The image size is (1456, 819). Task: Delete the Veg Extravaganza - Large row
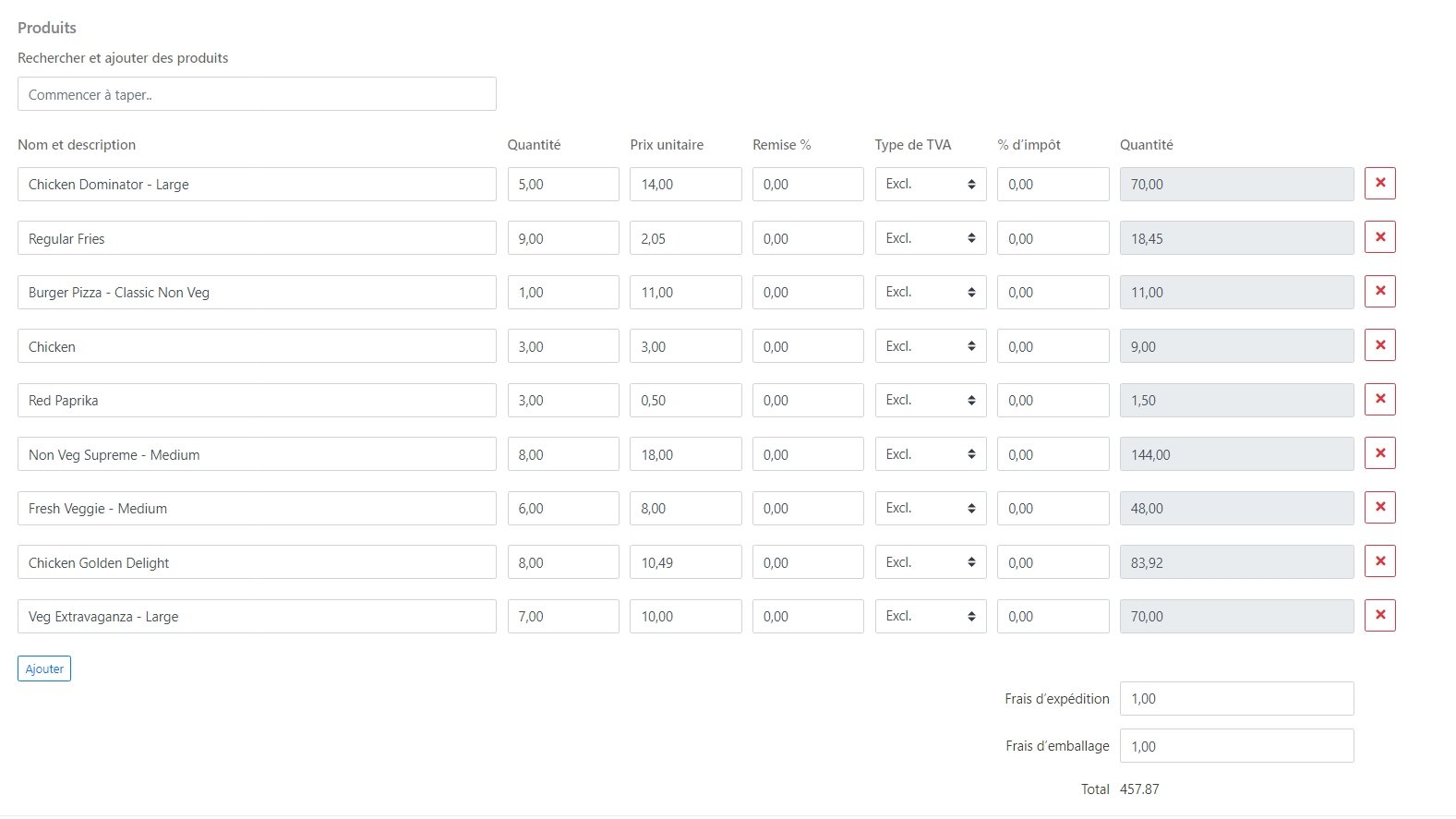1379,615
